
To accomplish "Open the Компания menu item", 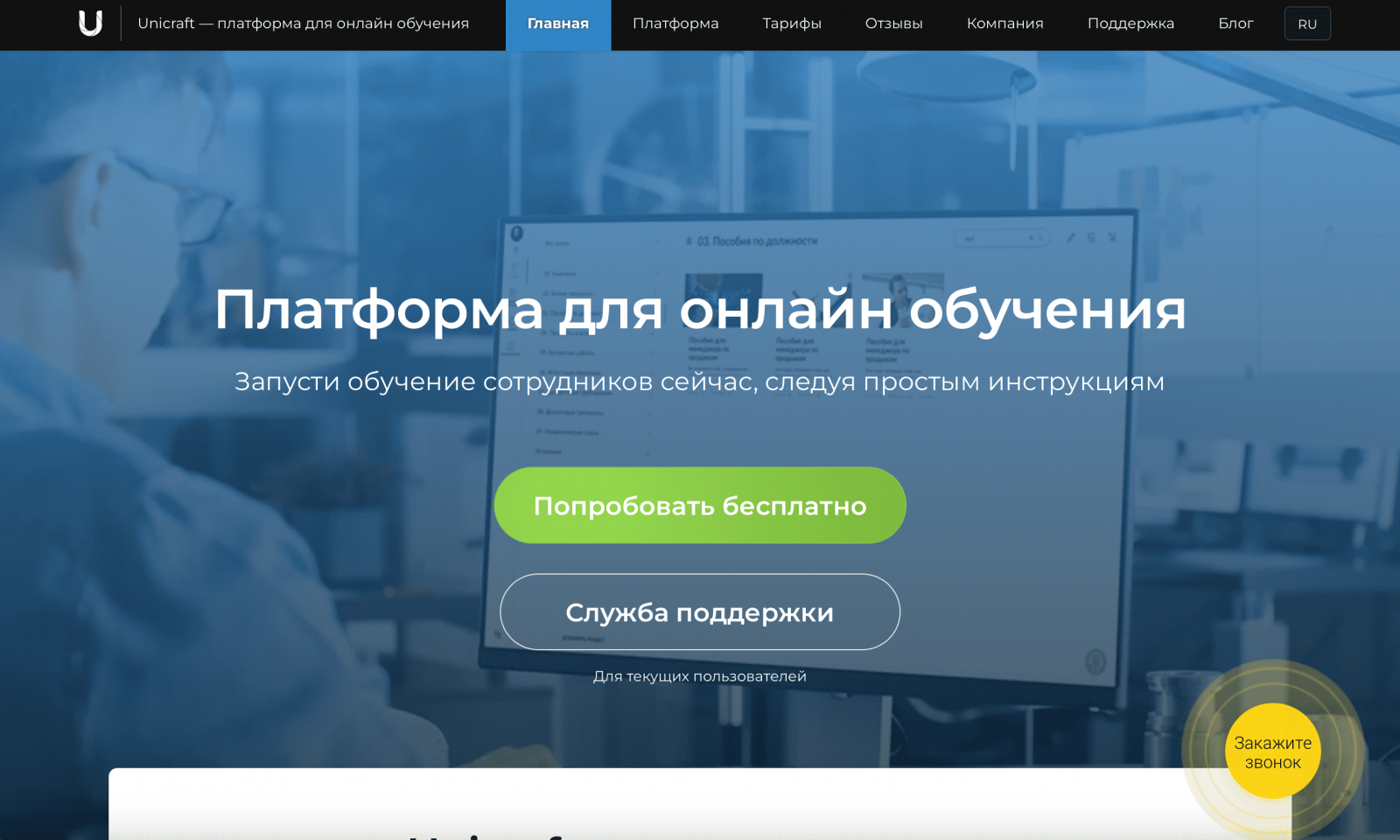I will point(1005,24).
